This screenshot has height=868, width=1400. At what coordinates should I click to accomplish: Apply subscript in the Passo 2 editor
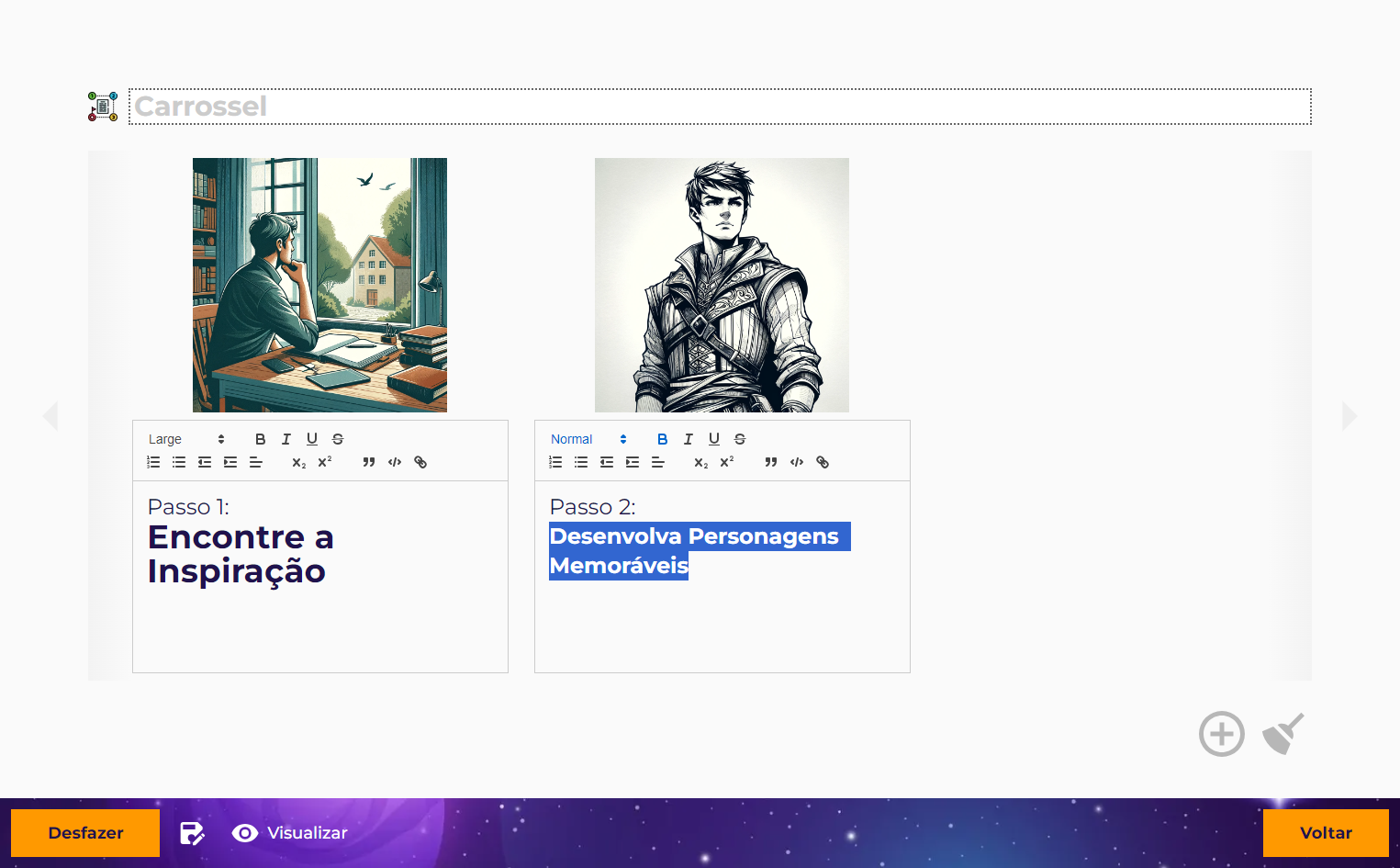(x=701, y=462)
